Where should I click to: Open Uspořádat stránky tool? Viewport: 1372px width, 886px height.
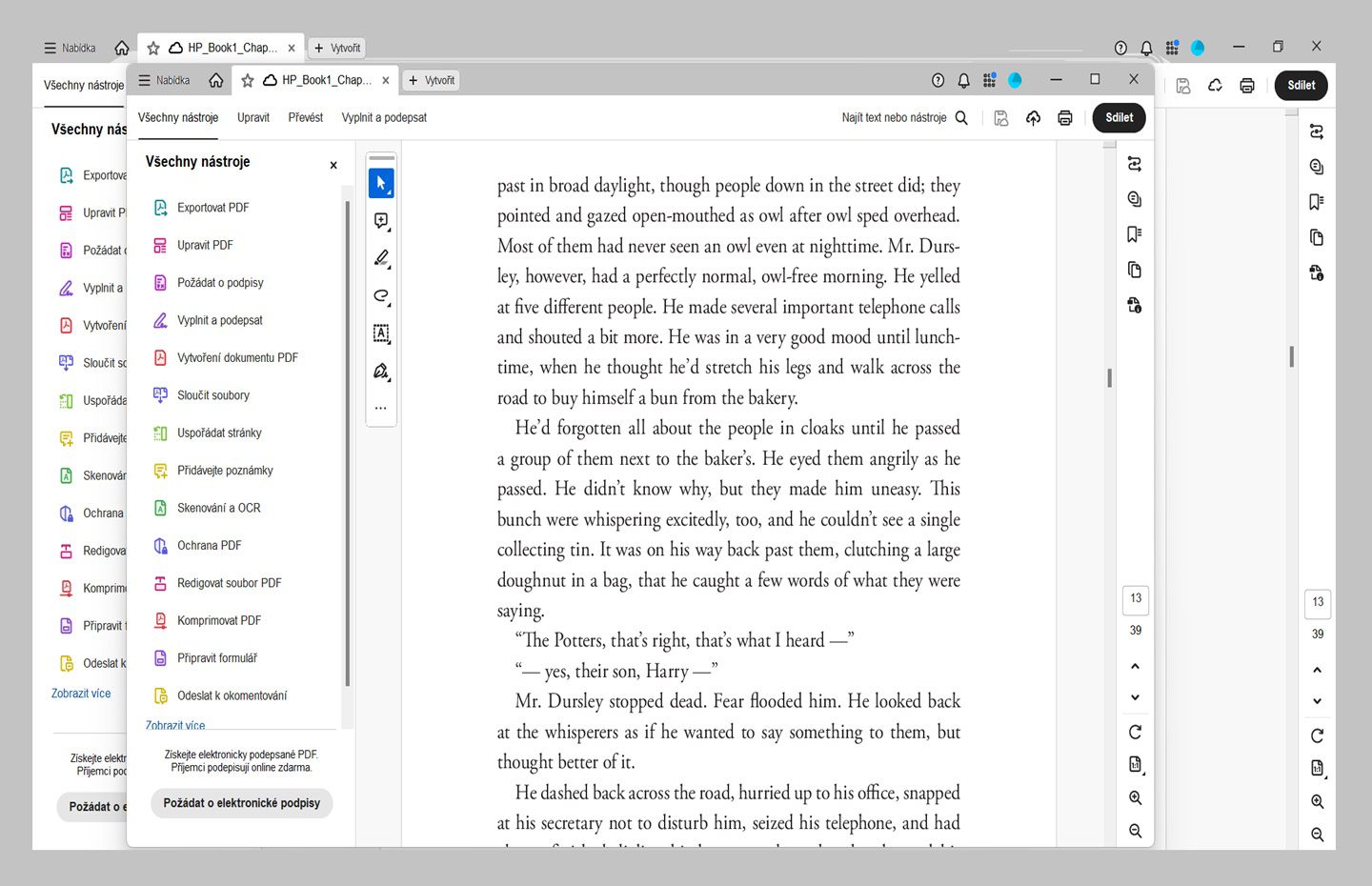(207, 433)
